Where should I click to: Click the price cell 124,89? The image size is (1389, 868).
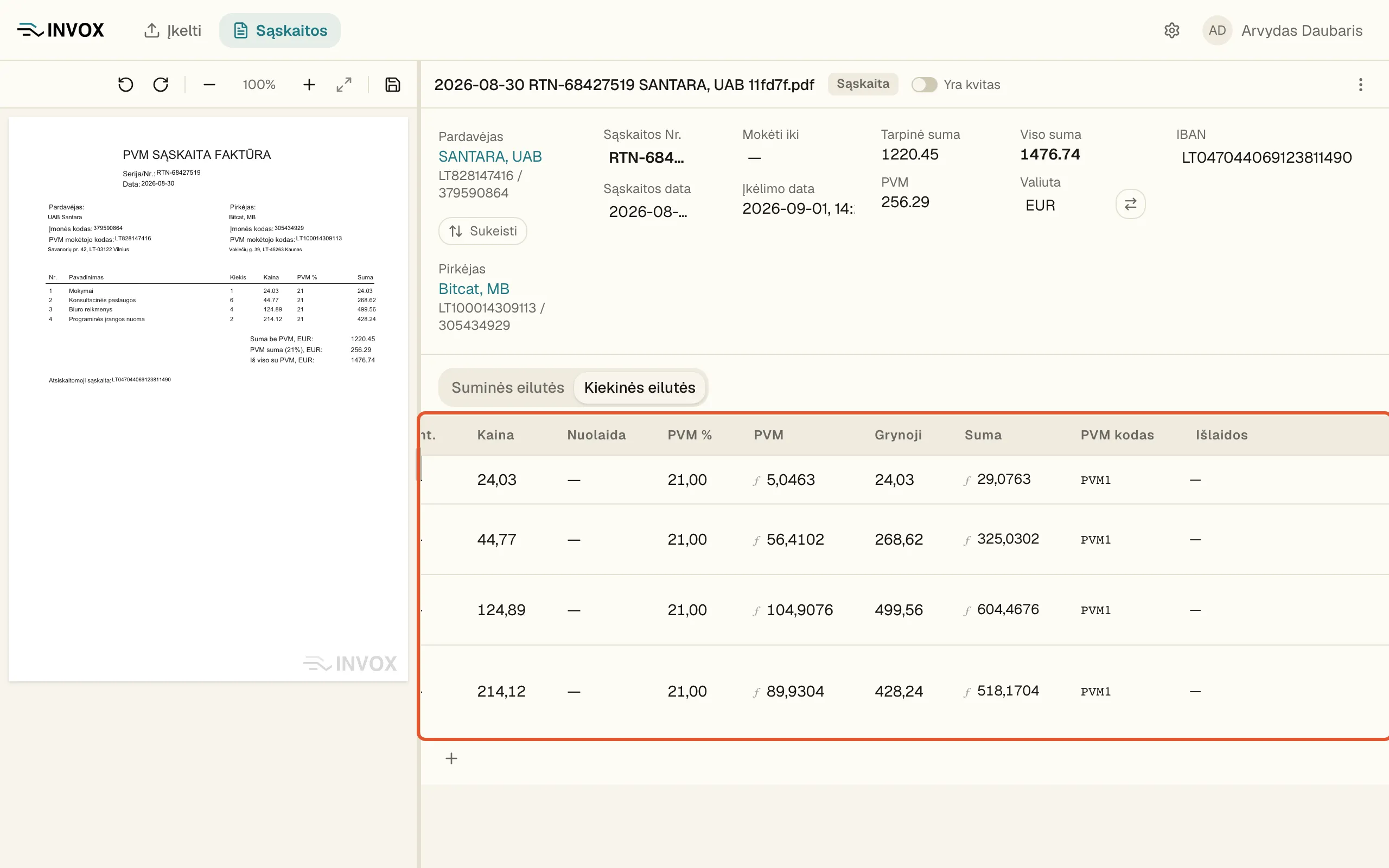[x=501, y=610]
